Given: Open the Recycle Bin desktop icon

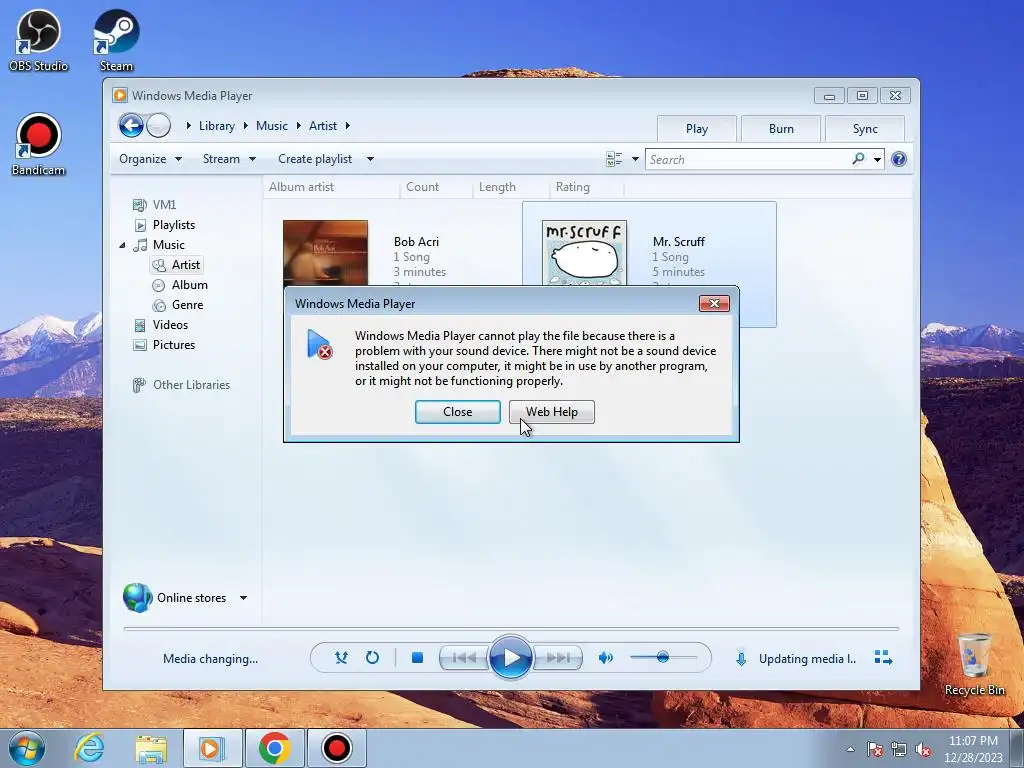Looking at the screenshot, I should 974,664.
